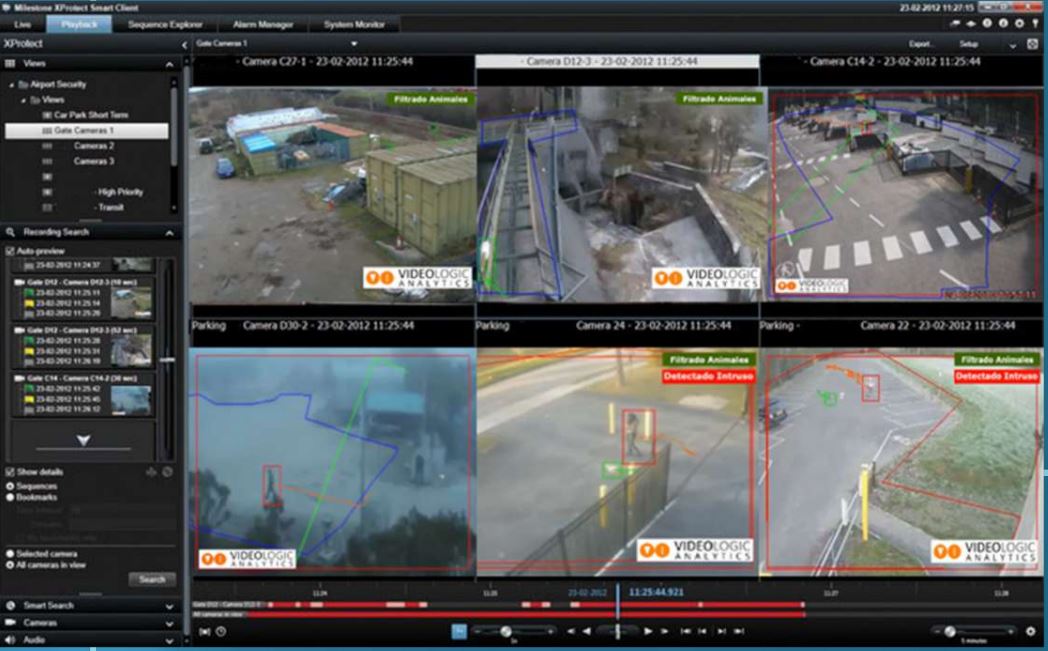Toggle the highlighted blue playback mode button
Screen dimensions: 1048x651
(x=459, y=631)
